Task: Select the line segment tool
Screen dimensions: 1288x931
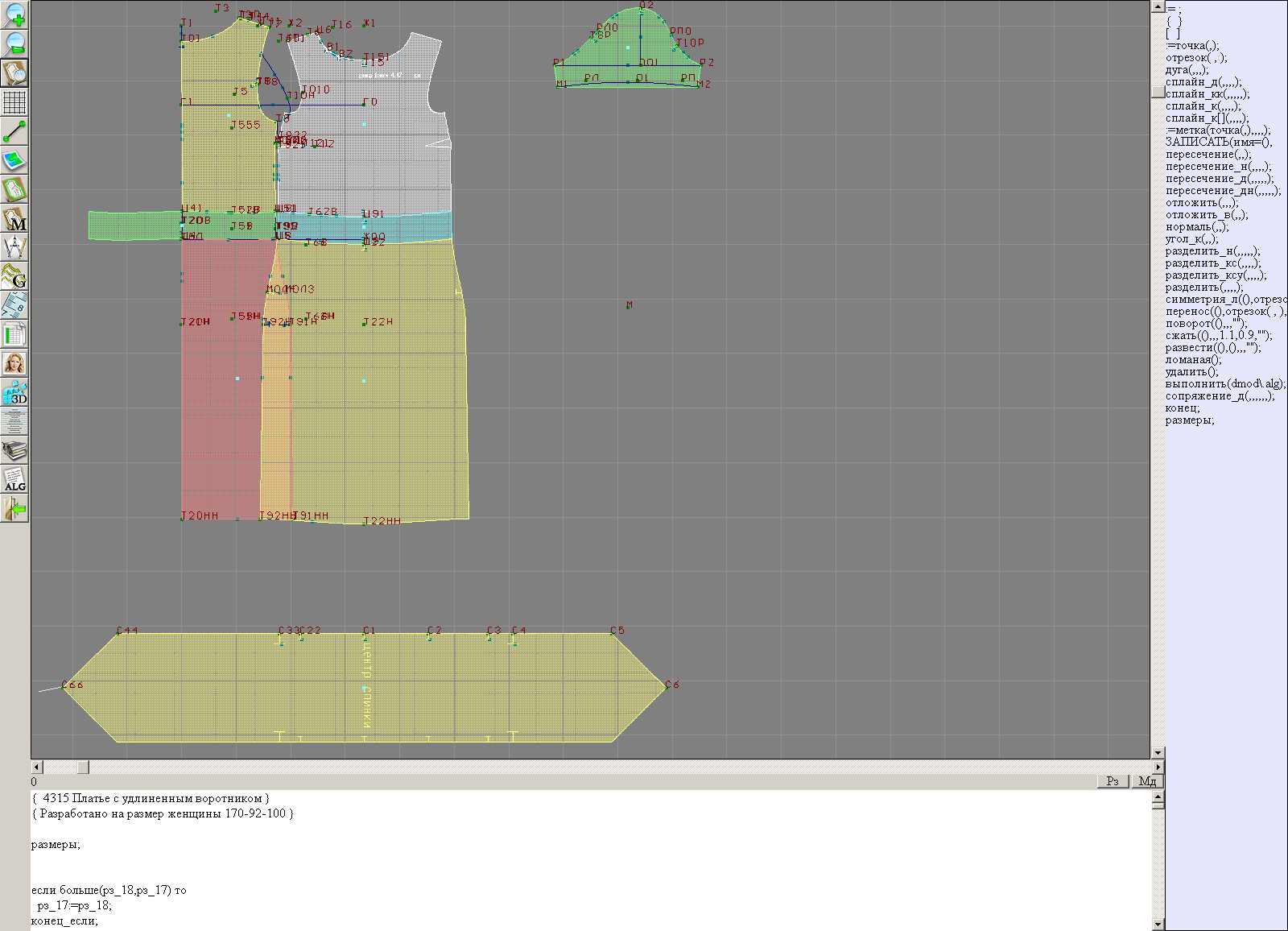Action: [x=14, y=131]
